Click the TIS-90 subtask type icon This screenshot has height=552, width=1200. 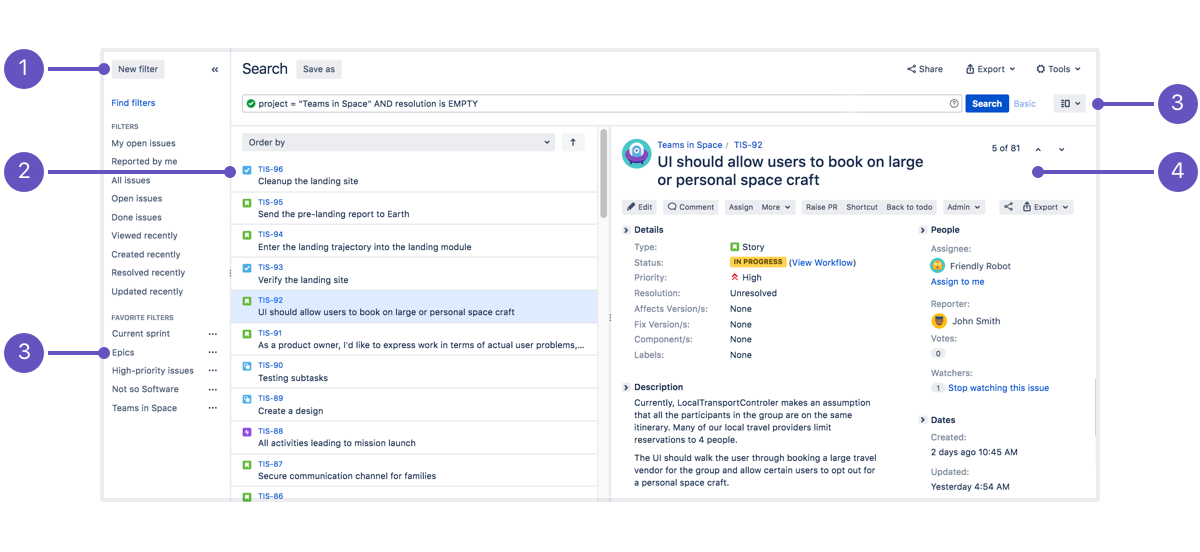point(247,366)
